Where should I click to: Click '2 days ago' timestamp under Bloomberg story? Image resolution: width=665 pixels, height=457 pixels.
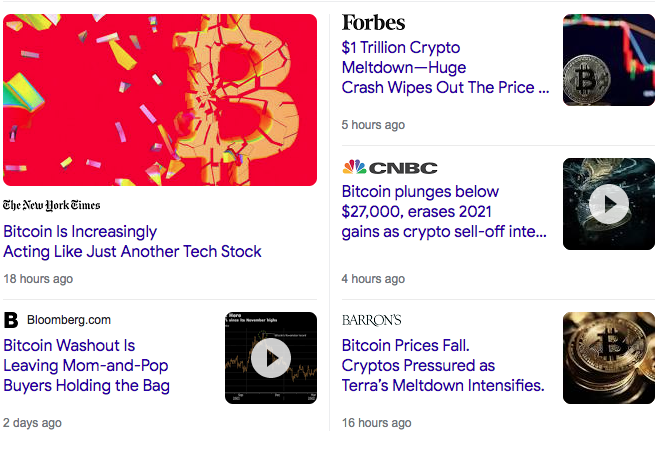(32, 423)
